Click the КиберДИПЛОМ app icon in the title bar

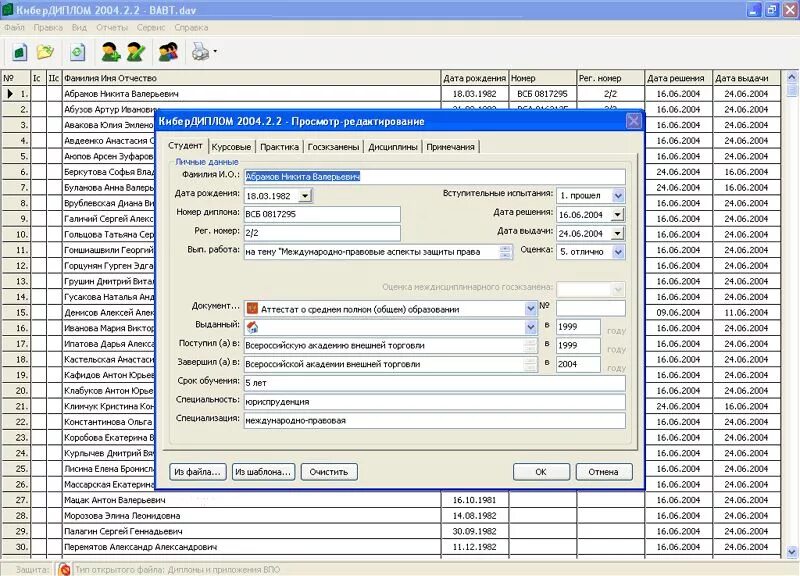pyautogui.click(x=7, y=9)
